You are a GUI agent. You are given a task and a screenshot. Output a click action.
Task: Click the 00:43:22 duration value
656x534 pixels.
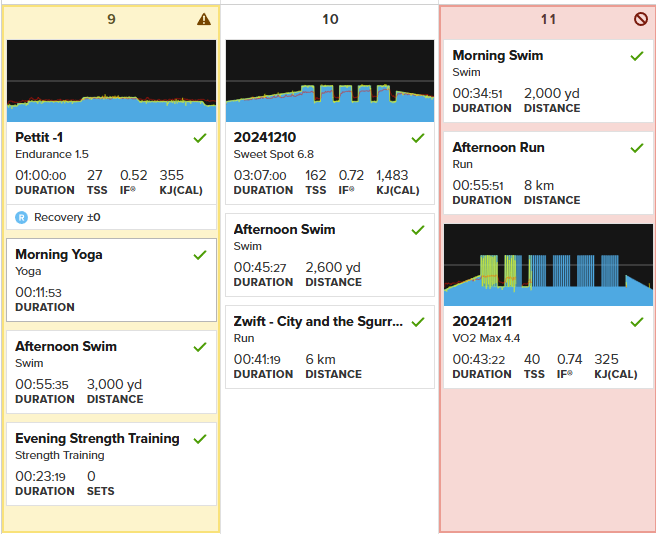(x=479, y=359)
